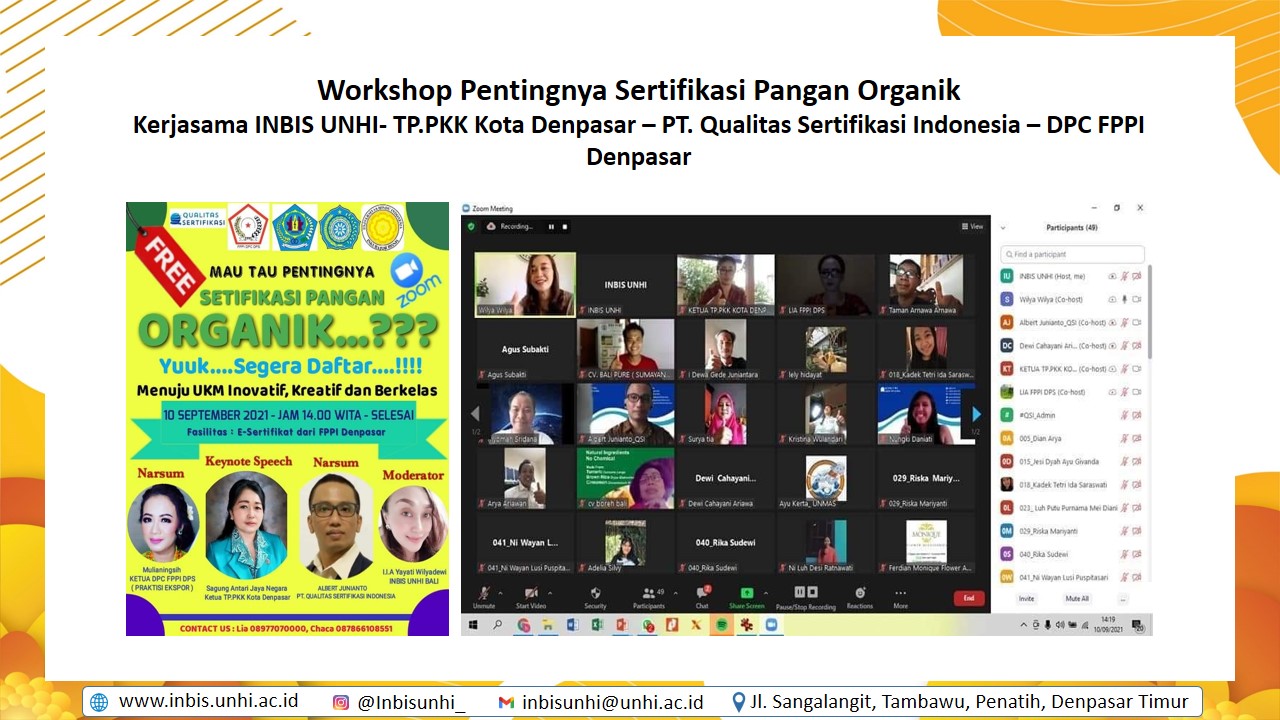Open Spotify from the taskbar
This screenshot has height=720, width=1280.
721,625
